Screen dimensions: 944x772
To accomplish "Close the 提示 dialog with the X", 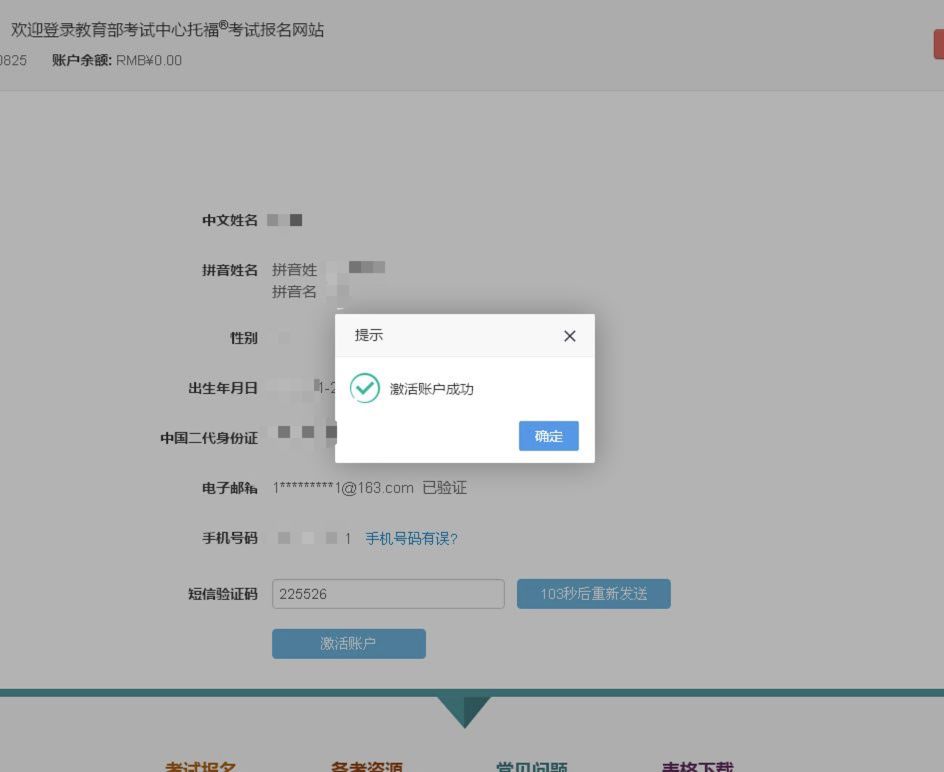I will coord(569,336).
